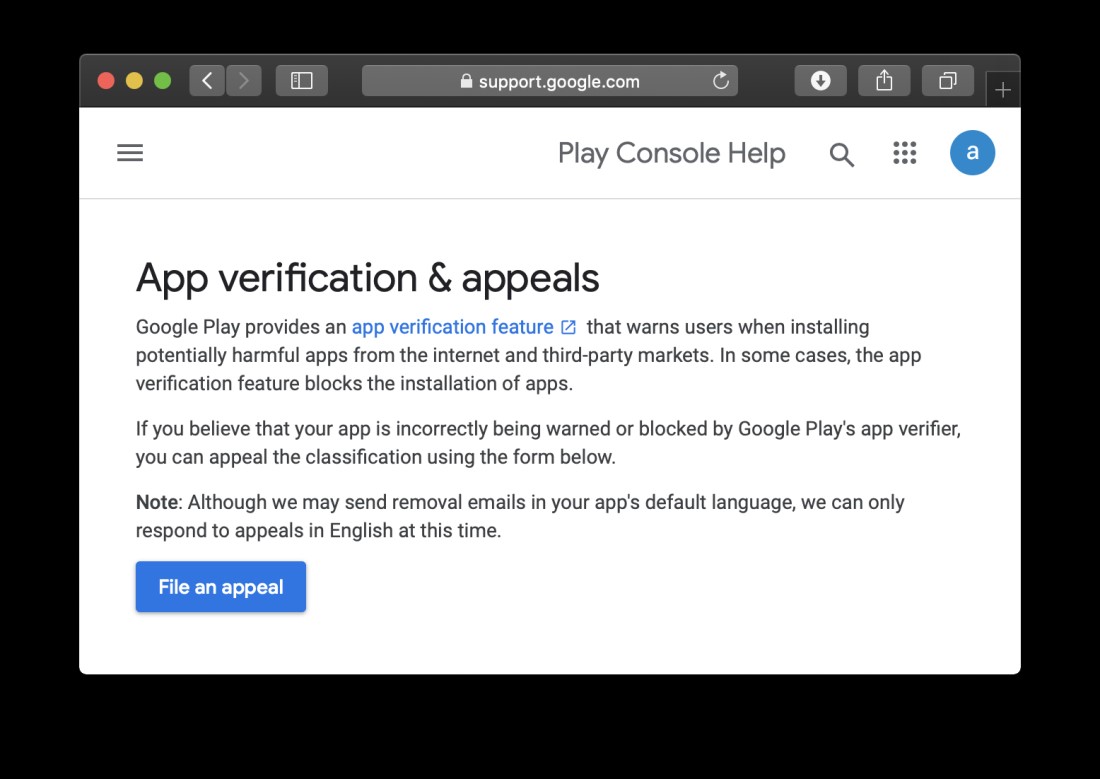This screenshot has width=1100, height=779.
Task: Maximize the Safari window with green button
Action: pyautogui.click(x=162, y=81)
